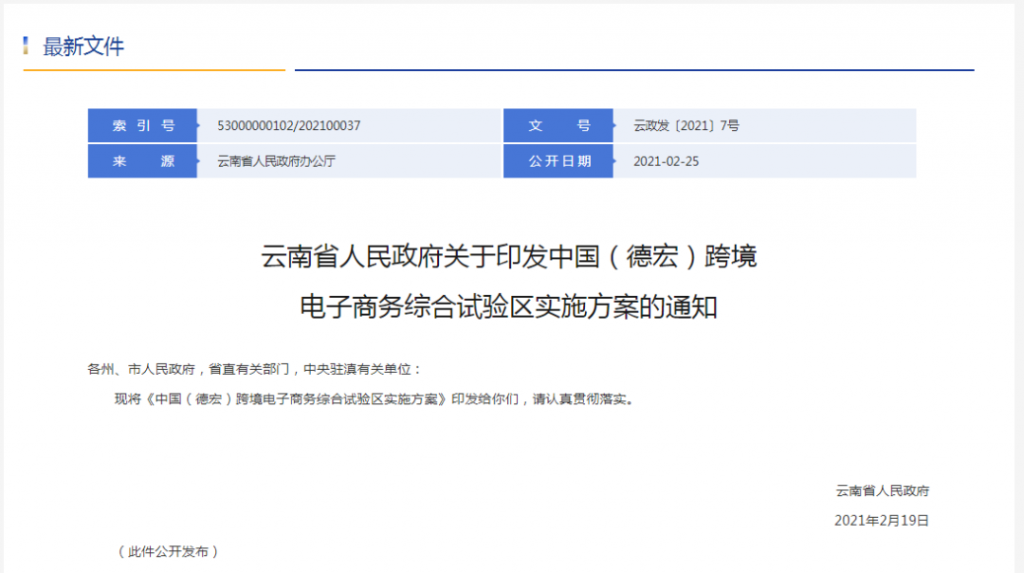The width and height of the screenshot is (1024, 573).
Task: Click the body sentence beginning 现将《中国（德宏）
Action: pos(375,399)
